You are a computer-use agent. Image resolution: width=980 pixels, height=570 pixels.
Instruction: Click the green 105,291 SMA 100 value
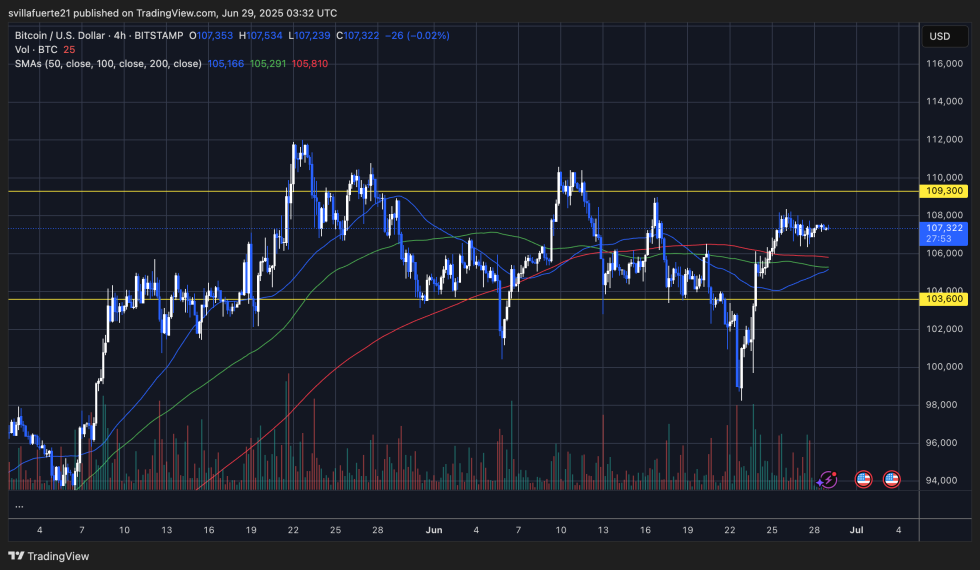point(267,63)
